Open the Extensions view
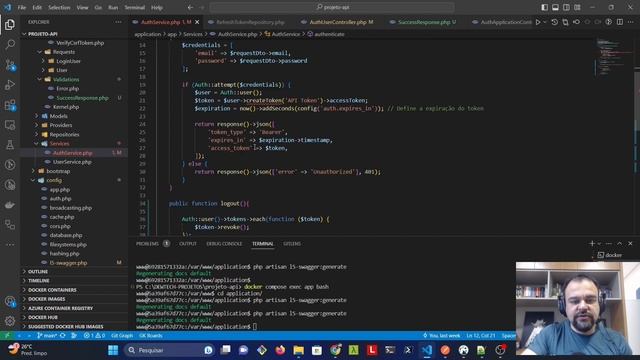The height and width of the screenshot is (360, 640). tap(10, 105)
